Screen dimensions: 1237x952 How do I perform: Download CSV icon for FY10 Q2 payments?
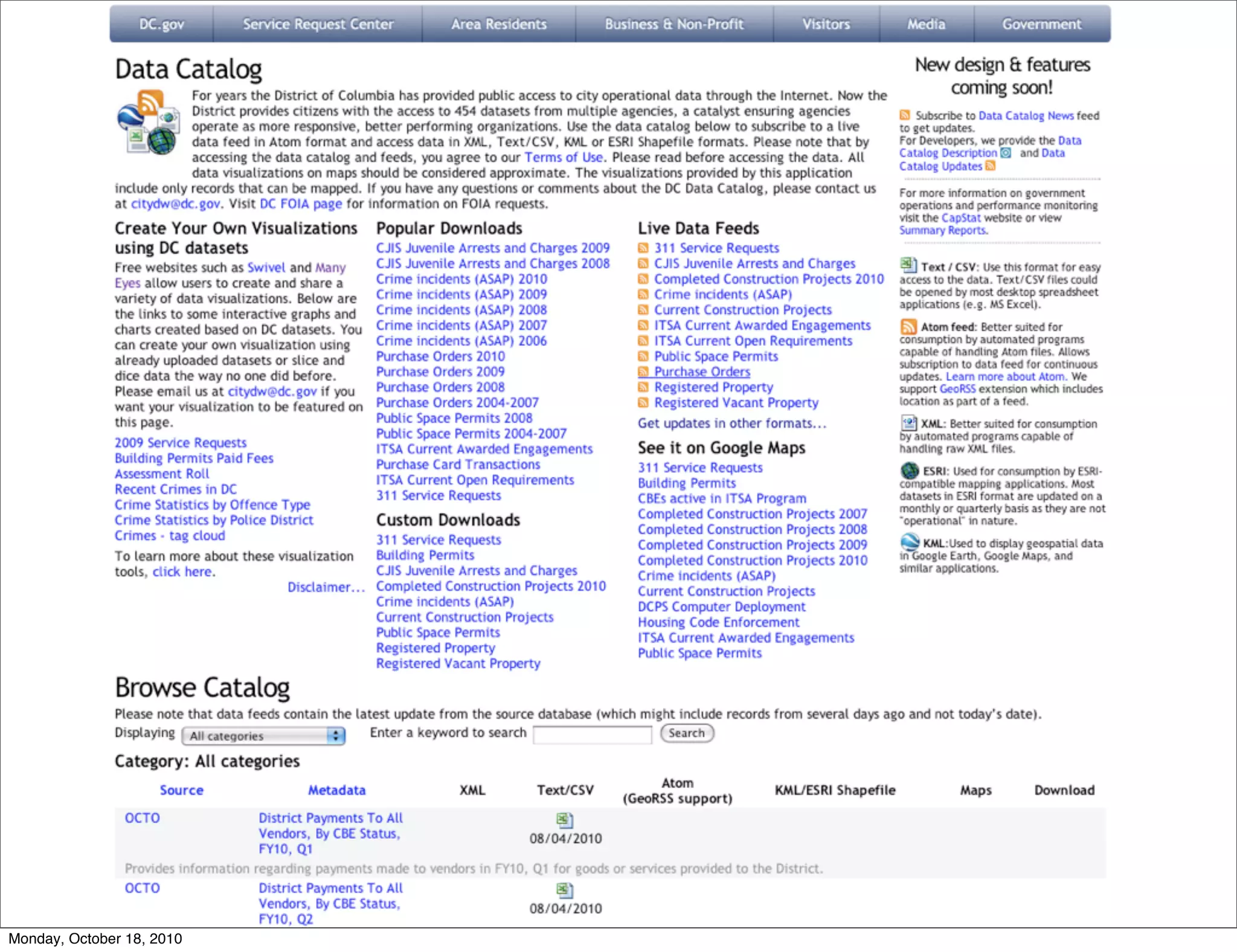tap(564, 890)
